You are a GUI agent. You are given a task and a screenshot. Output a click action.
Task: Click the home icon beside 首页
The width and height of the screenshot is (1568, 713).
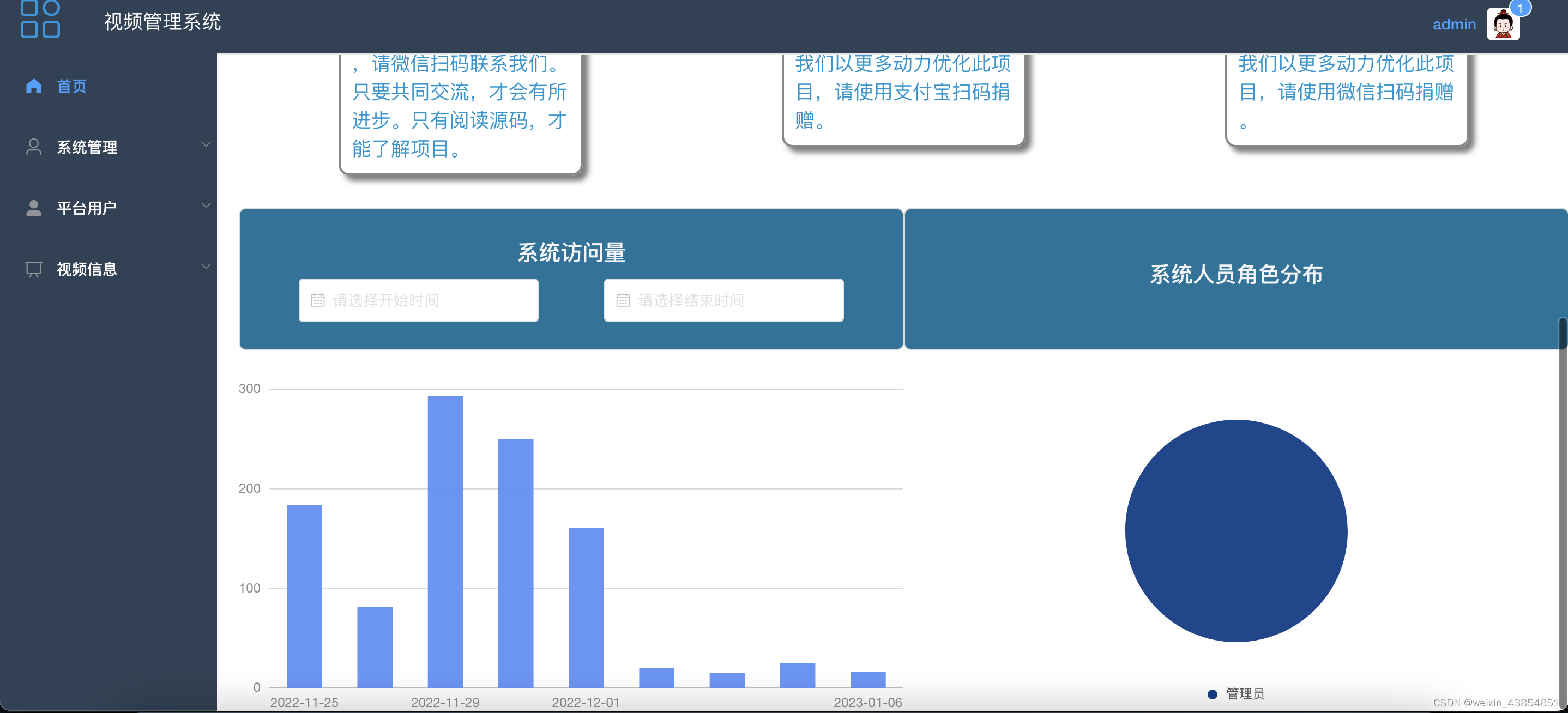33,86
